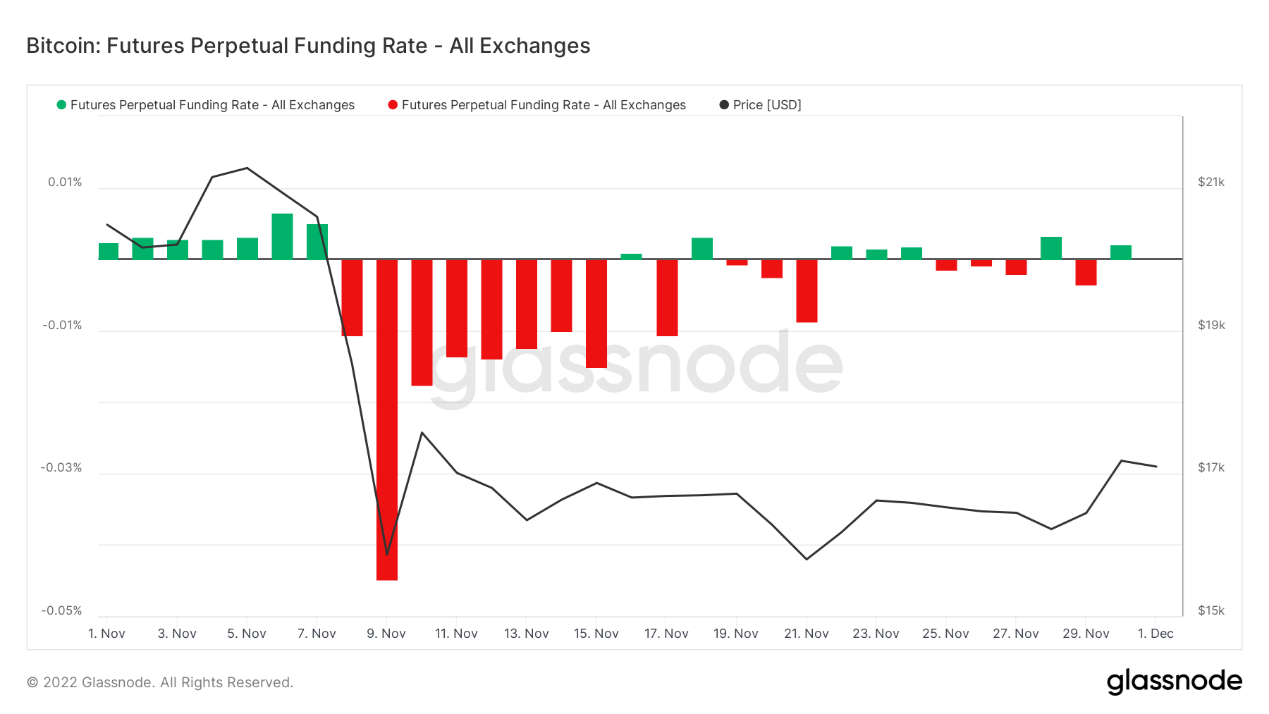Click the red legend dot for Funding Rate
Image resolution: width=1269 pixels, height=714 pixels.
pyautogui.click(x=393, y=105)
